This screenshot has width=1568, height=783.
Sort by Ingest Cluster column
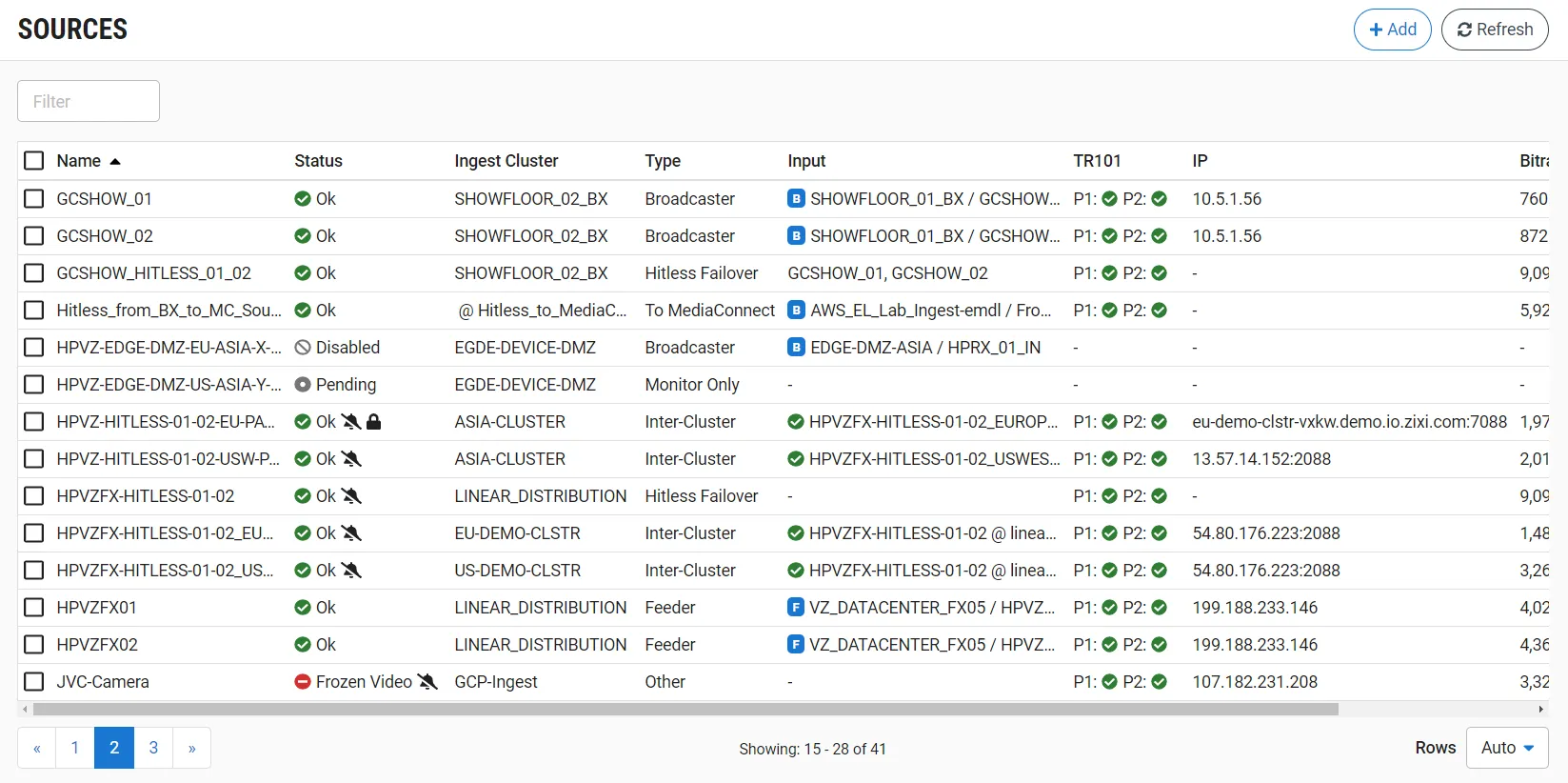506,161
